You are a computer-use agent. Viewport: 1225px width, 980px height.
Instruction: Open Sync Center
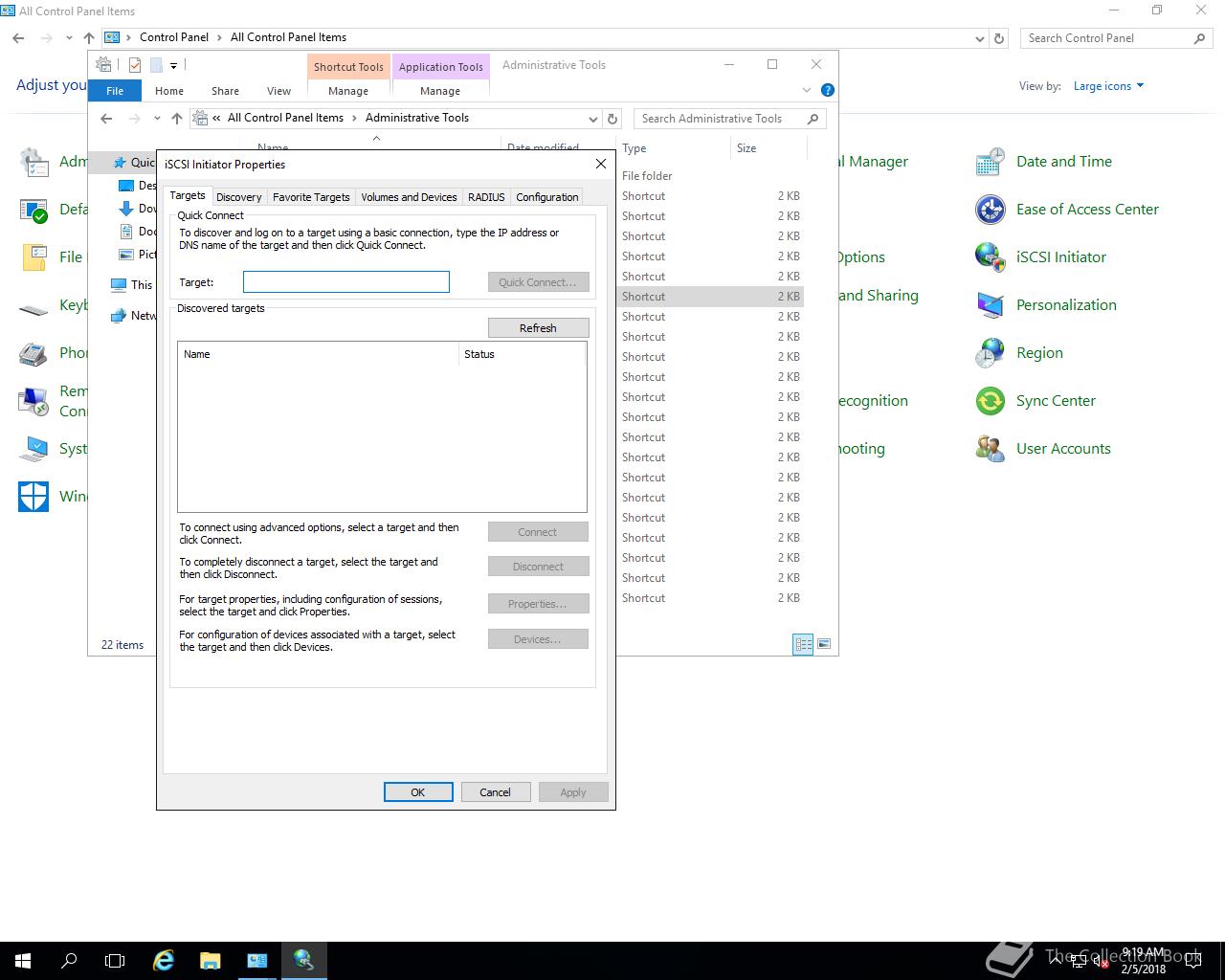(x=1035, y=400)
